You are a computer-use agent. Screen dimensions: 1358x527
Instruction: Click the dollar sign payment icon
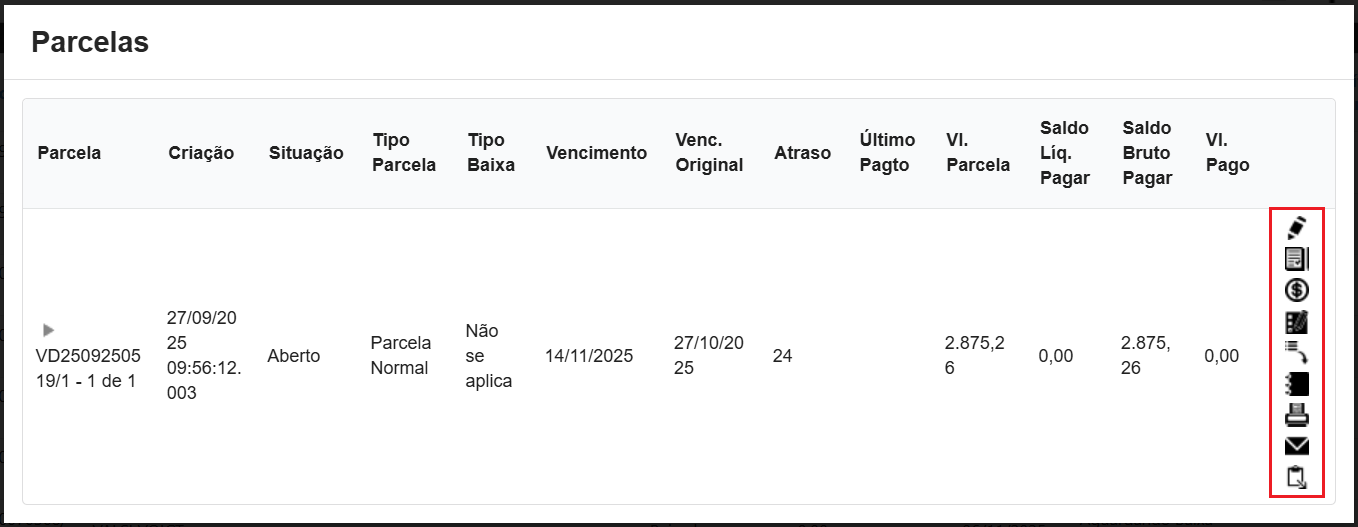pos(1297,290)
